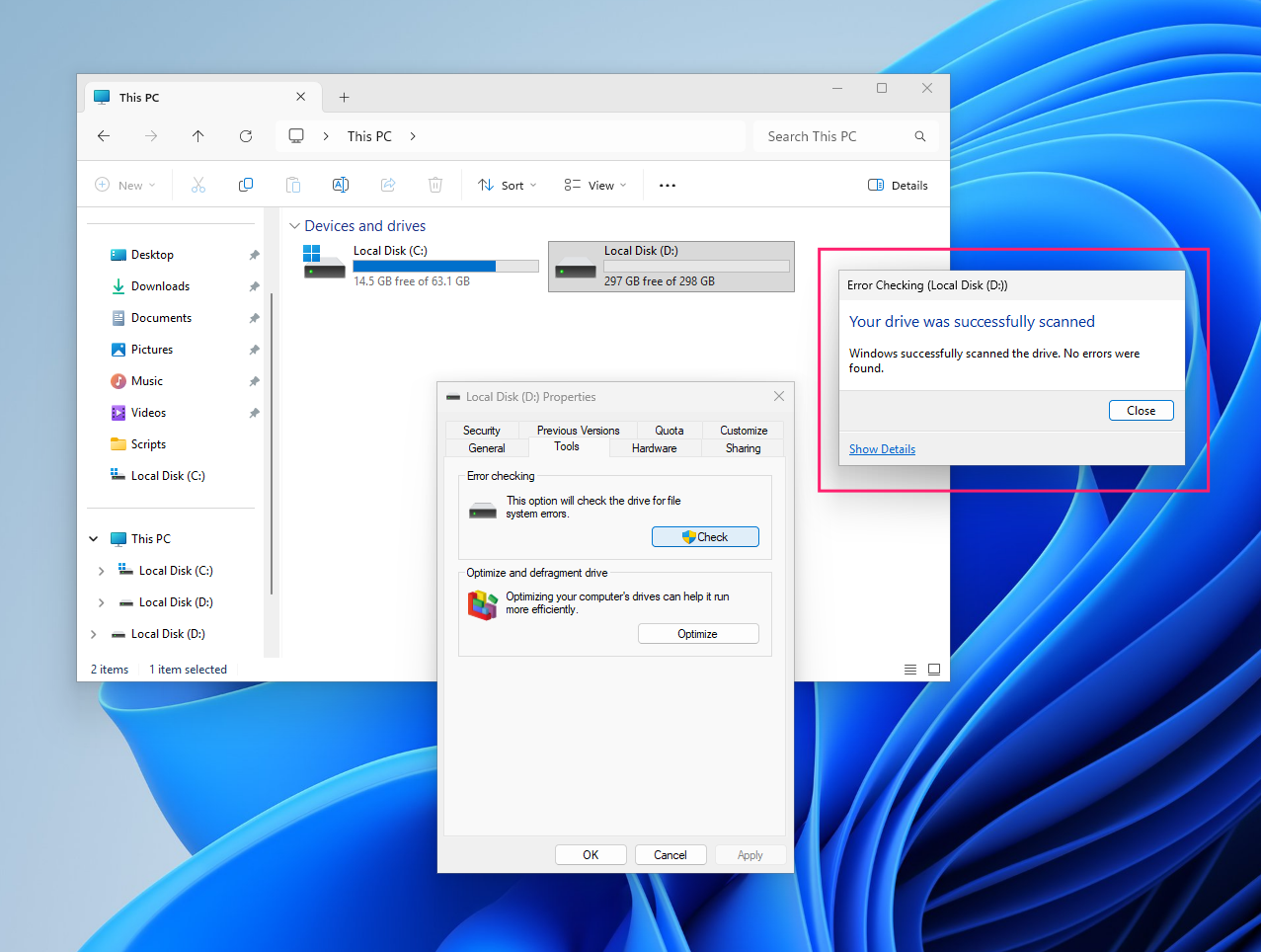Switch to the large thumbnails view
Image resolution: width=1261 pixels, height=952 pixels.
[x=934, y=670]
